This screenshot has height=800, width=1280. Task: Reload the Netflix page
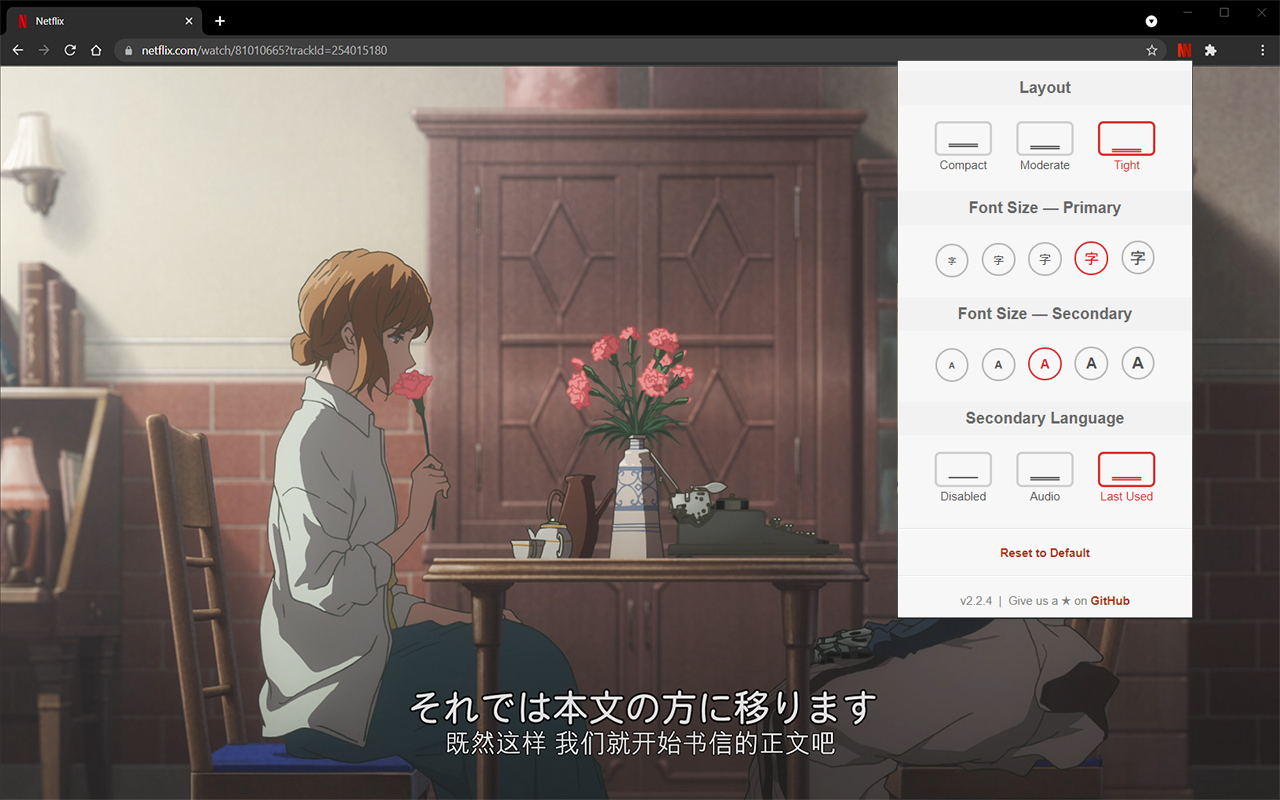coord(70,50)
